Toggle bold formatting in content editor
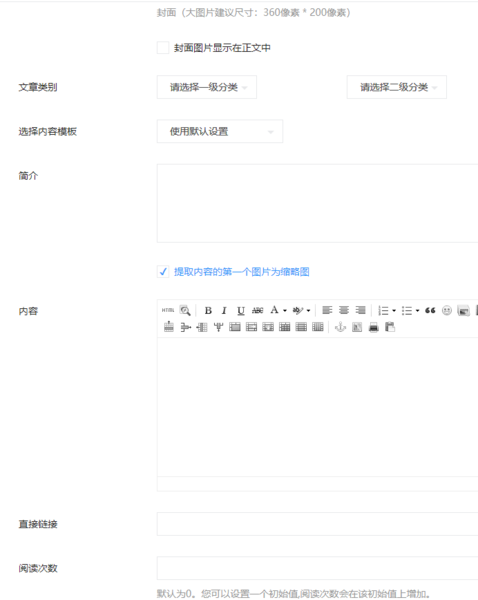Image resolution: width=478 pixels, height=600 pixels. pyautogui.click(x=208, y=311)
